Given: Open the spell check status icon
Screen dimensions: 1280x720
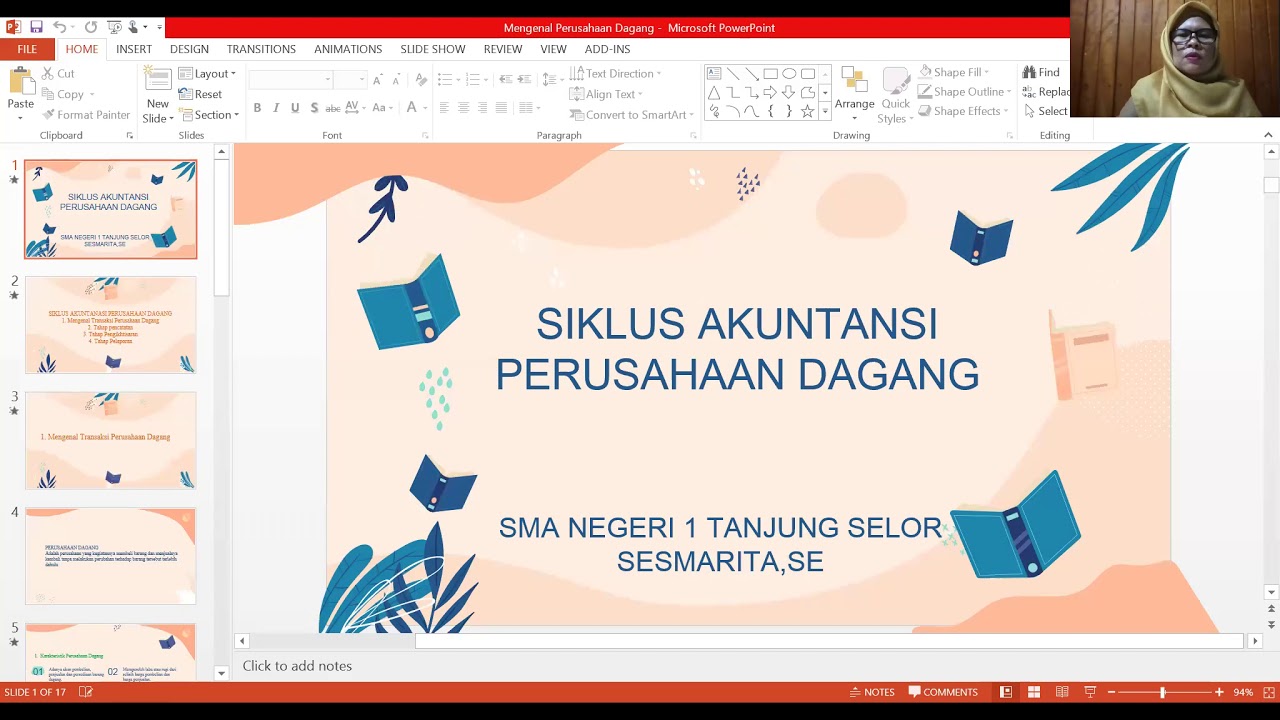Looking at the screenshot, I should click(86, 692).
